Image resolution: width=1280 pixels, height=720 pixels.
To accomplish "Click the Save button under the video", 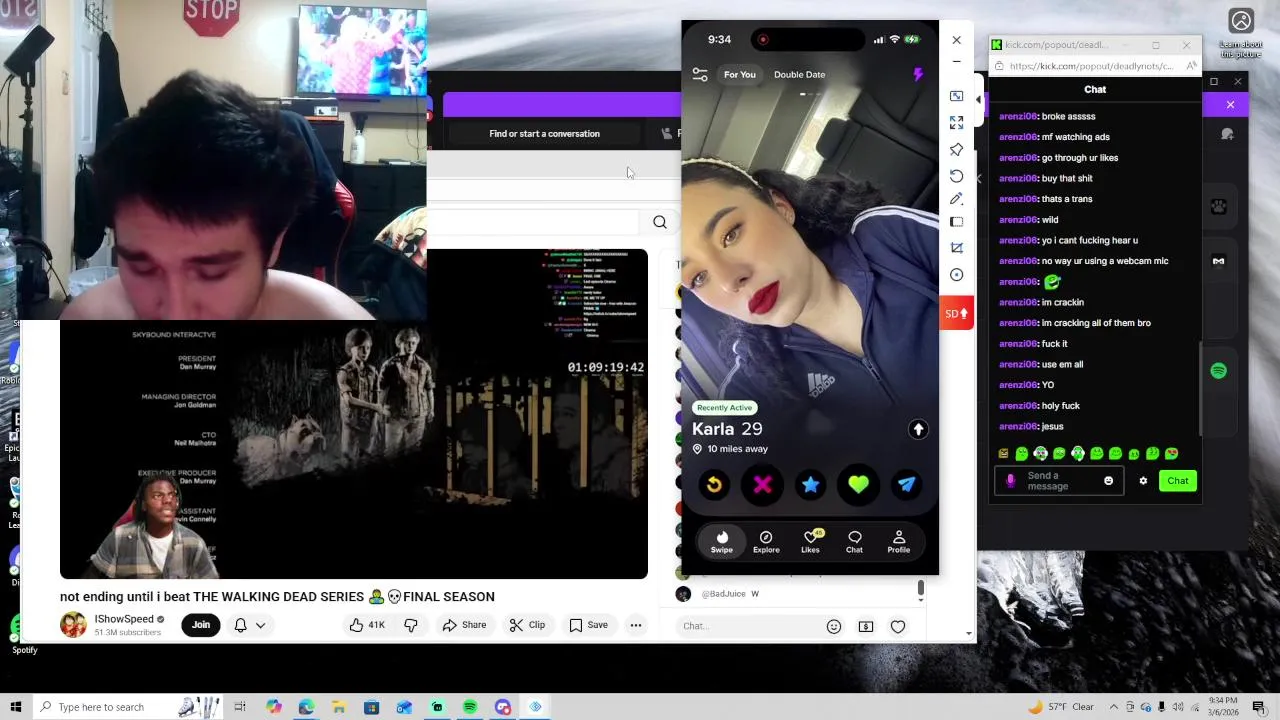I will coord(588,625).
